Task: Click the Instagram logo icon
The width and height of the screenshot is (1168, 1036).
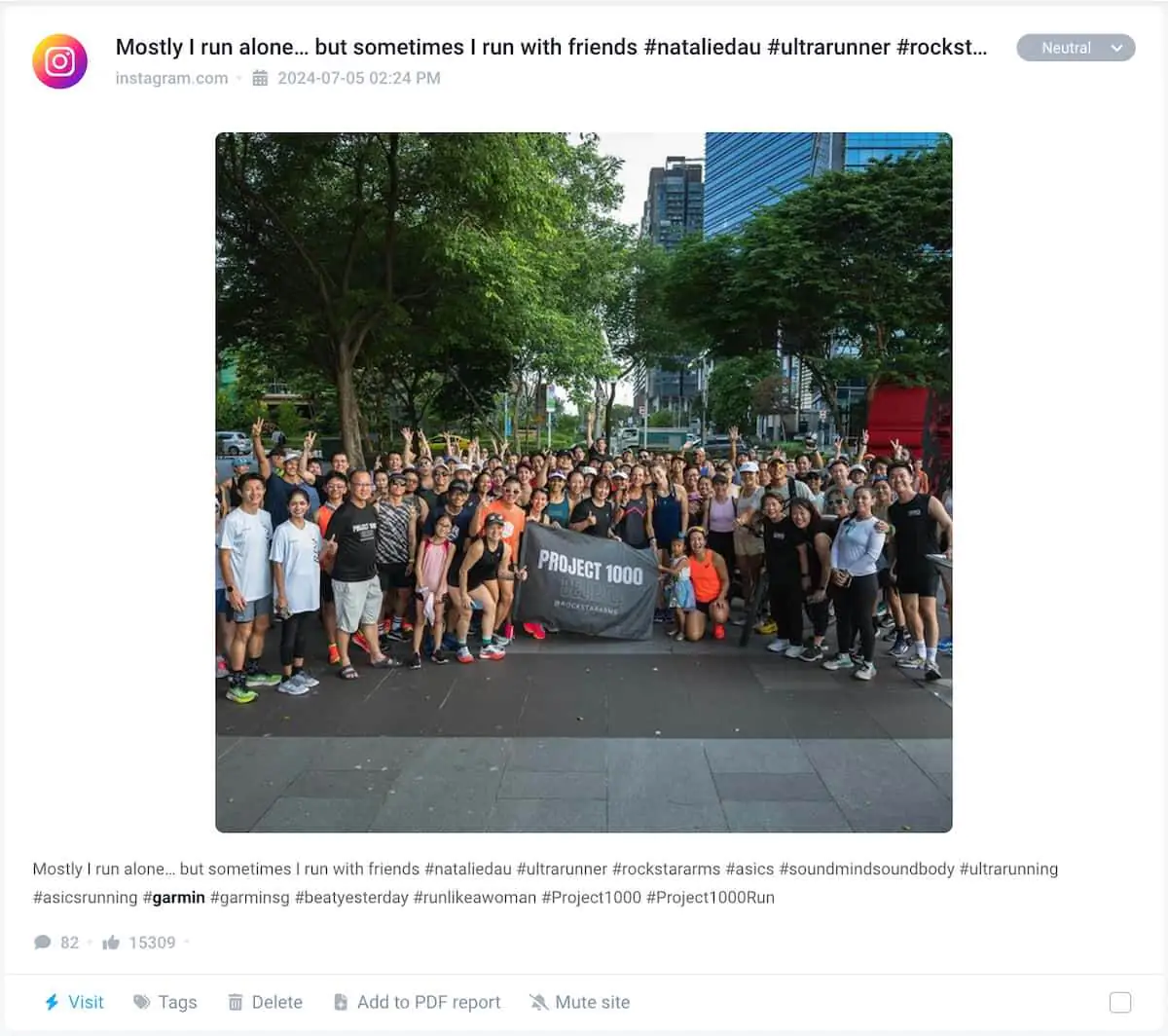Action: [x=59, y=61]
